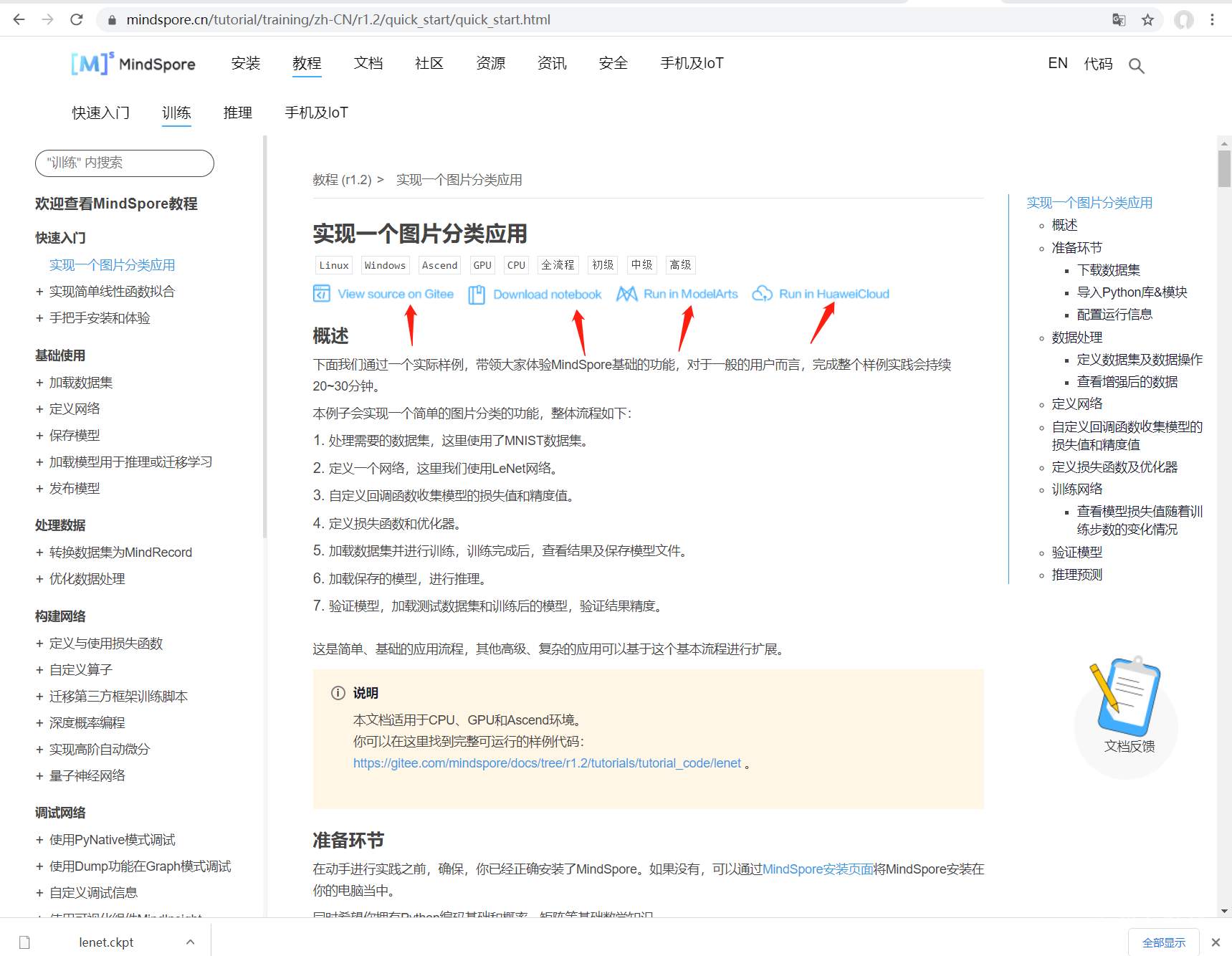Screen dimensions: 1232x956
Task: Open 手机及IoT in top navigation
Action: point(692,63)
